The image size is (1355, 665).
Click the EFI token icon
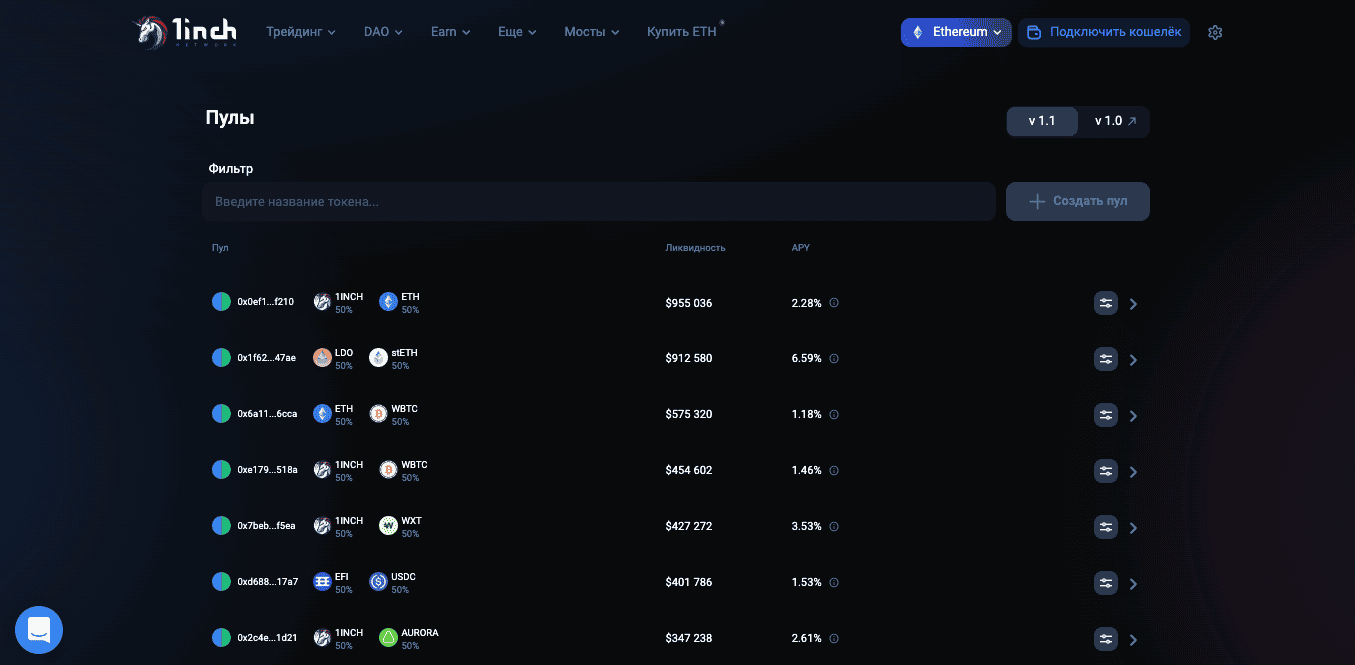[x=322, y=582]
